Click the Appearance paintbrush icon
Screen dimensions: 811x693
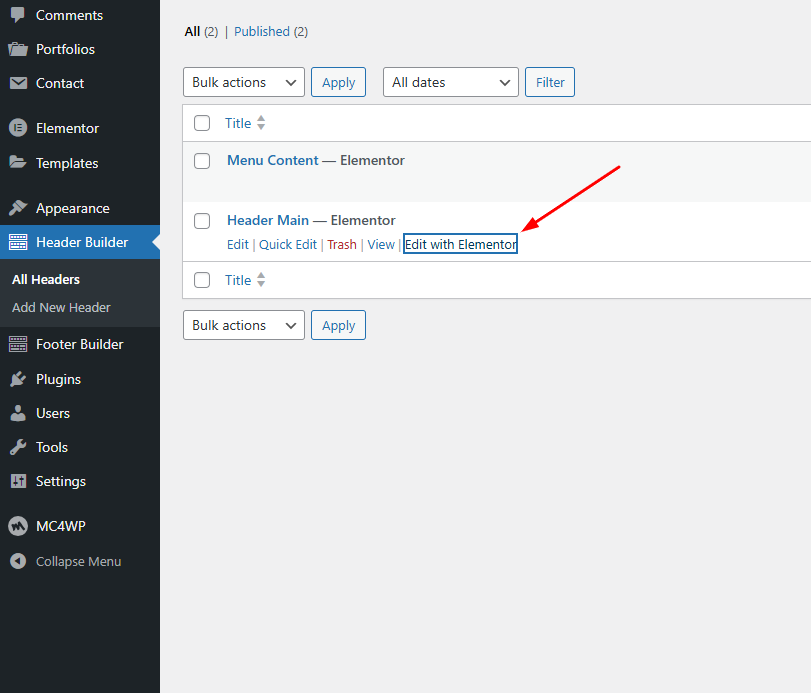tap(18, 208)
